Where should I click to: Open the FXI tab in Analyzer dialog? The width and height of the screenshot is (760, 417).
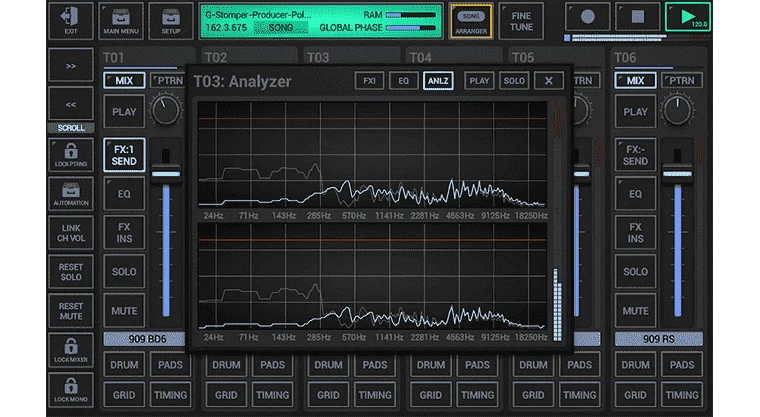369,81
